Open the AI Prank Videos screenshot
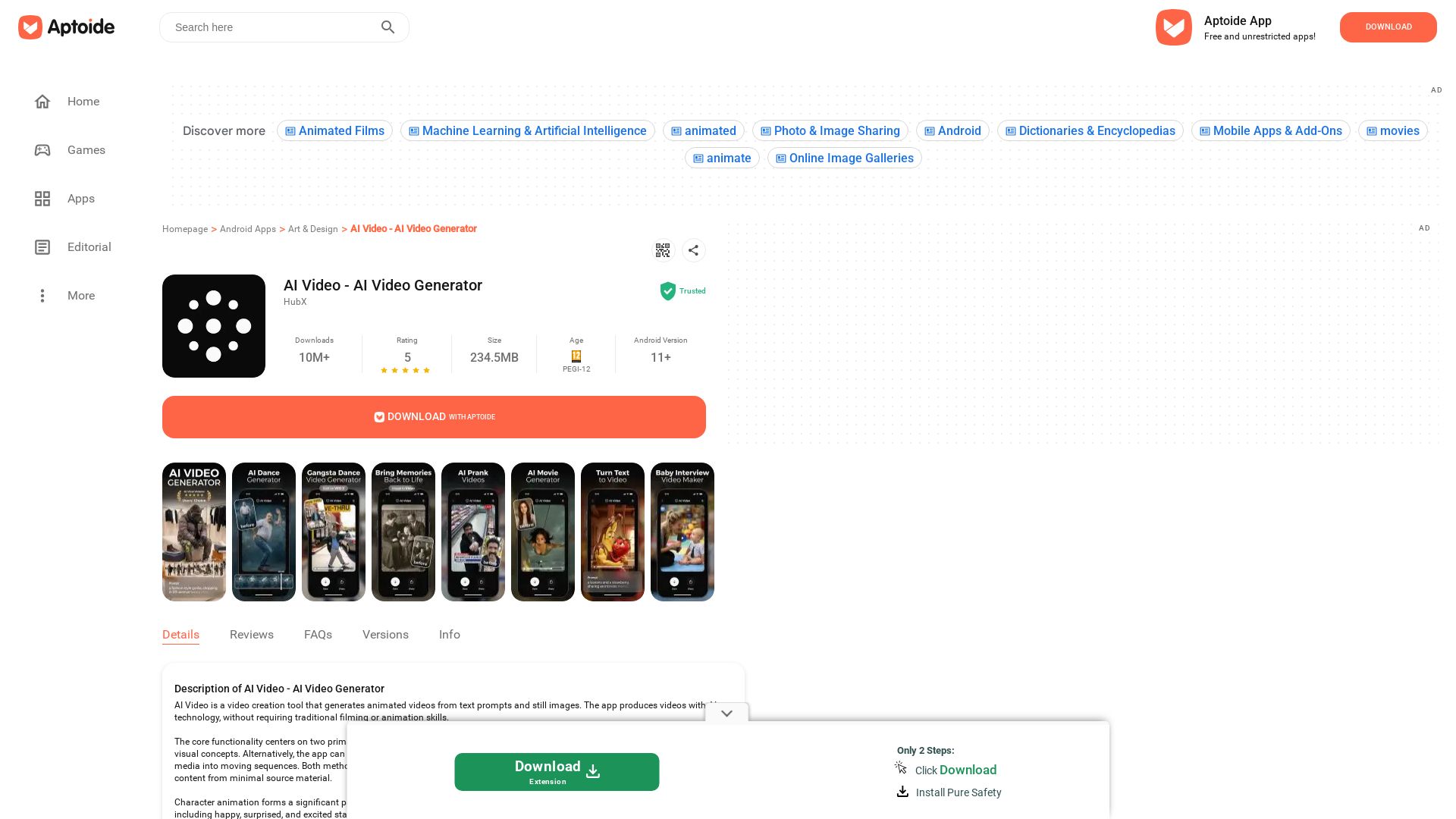Viewport: 1456px width, 819px height. [x=473, y=532]
